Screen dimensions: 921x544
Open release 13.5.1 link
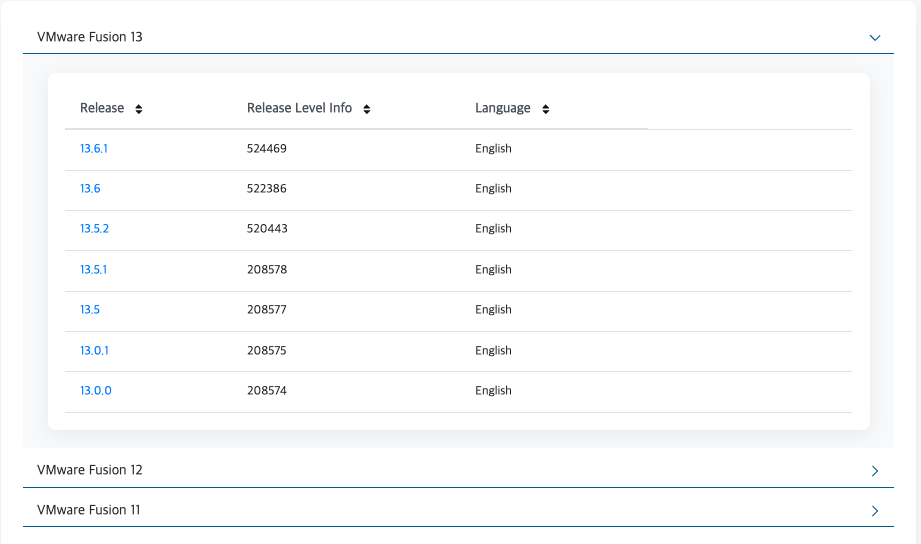93,270
